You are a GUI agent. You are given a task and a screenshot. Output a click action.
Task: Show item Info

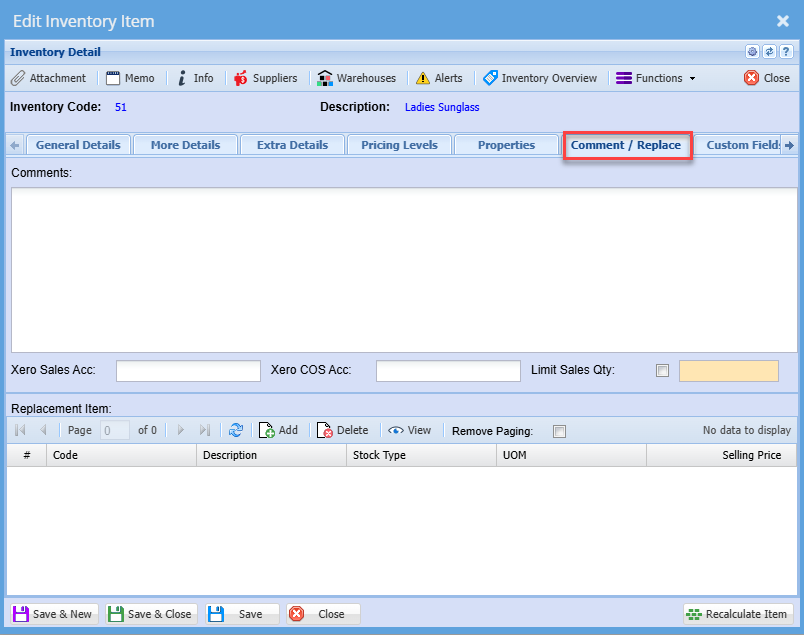[x=195, y=78]
